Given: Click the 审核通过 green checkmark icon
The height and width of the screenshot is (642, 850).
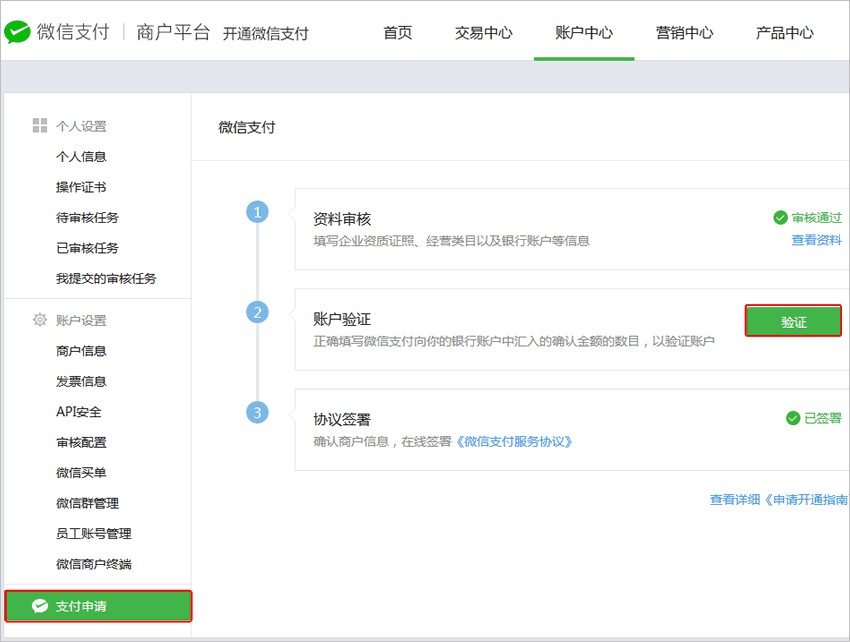Looking at the screenshot, I should tap(780, 218).
